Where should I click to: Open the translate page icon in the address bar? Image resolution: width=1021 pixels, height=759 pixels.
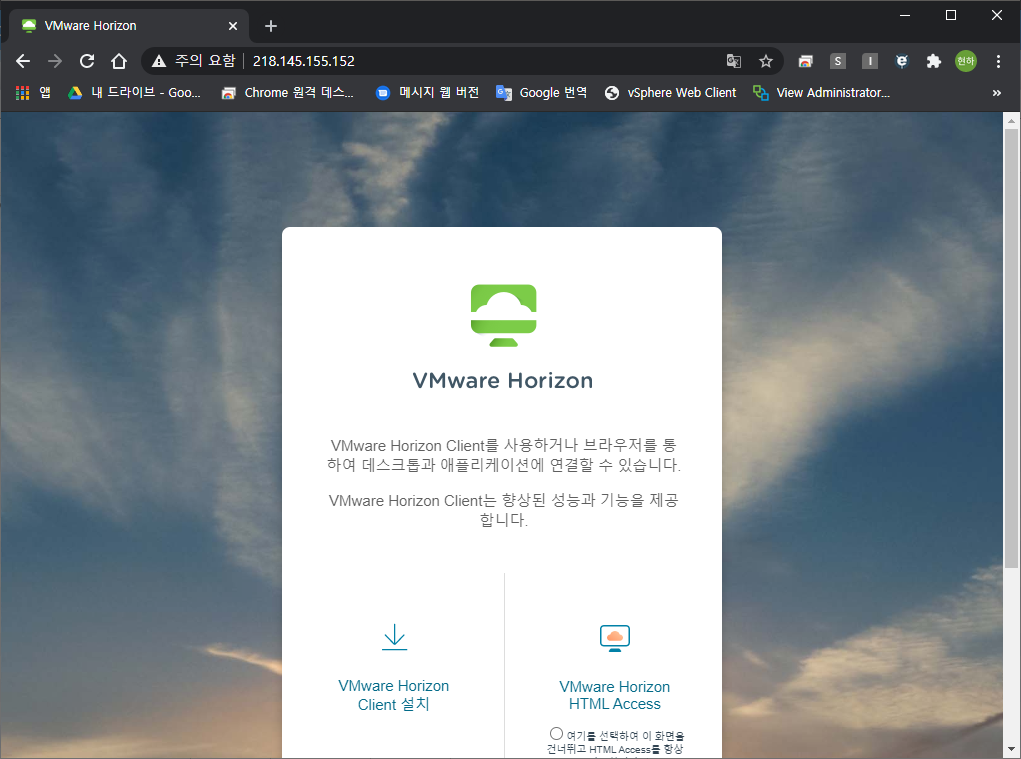pos(734,61)
